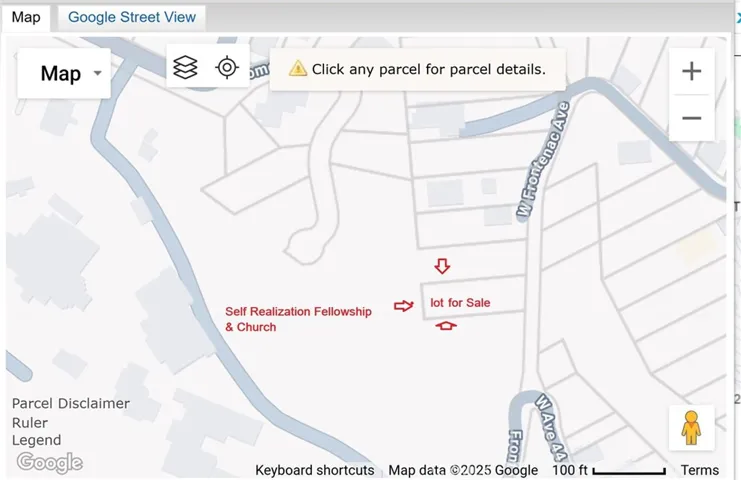Click the Self Realization Fellowship label
The height and width of the screenshot is (480, 741).
point(298,312)
